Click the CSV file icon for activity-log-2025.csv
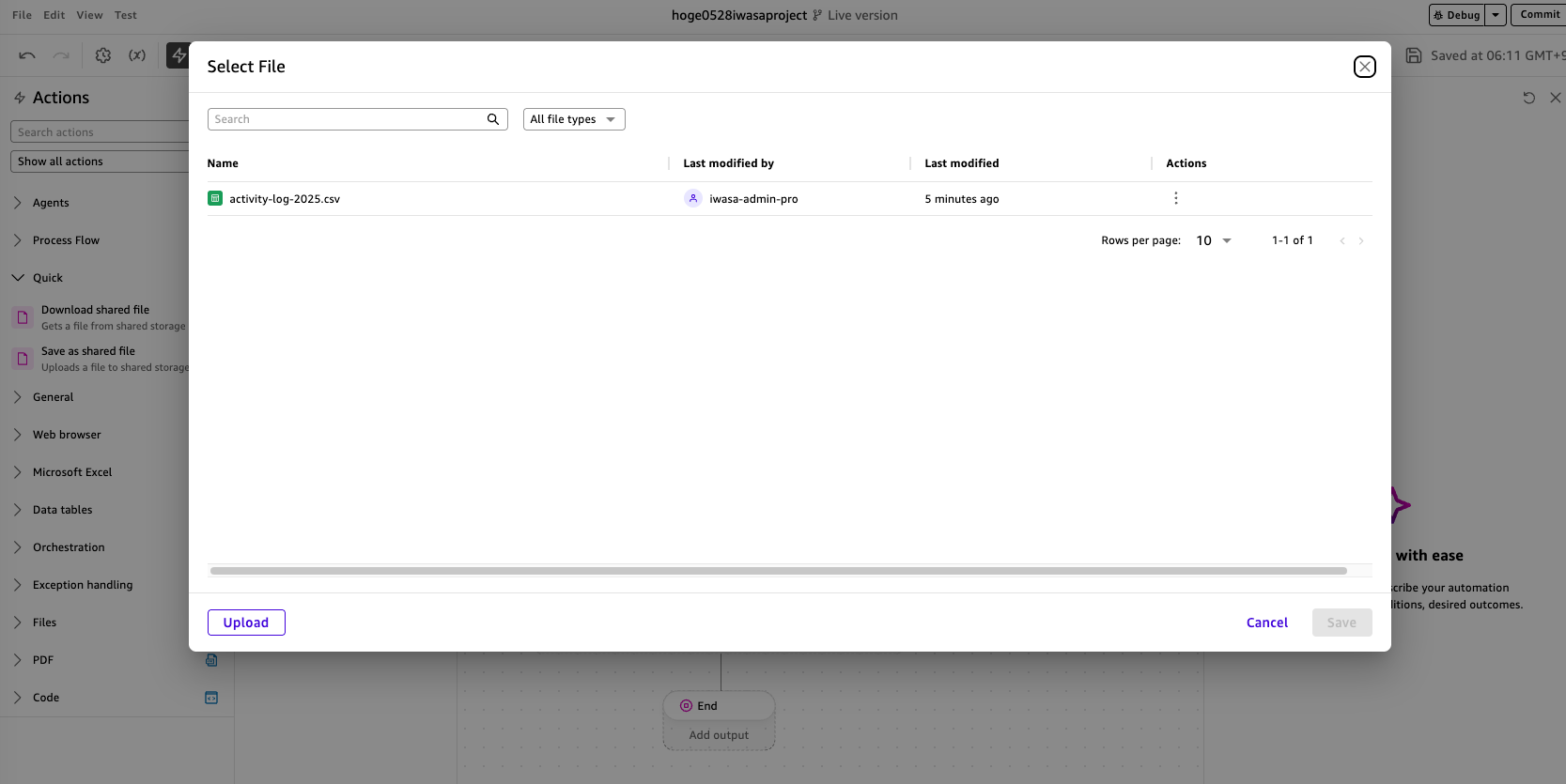This screenshot has width=1566, height=784. tap(215, 198)
